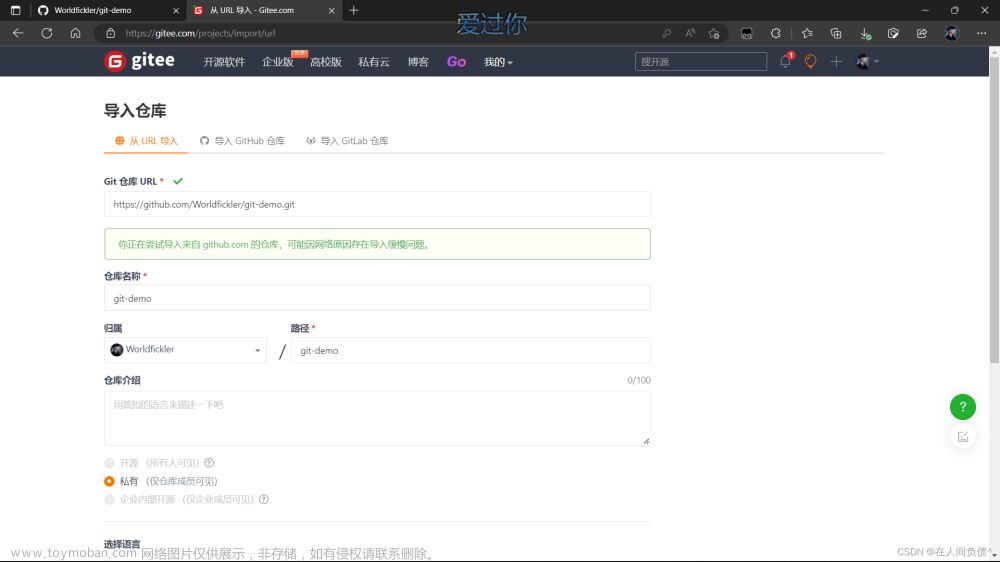Open 博客 navigation link
The width and height of the screenshot is (1000, 562).
coord(418,62)
